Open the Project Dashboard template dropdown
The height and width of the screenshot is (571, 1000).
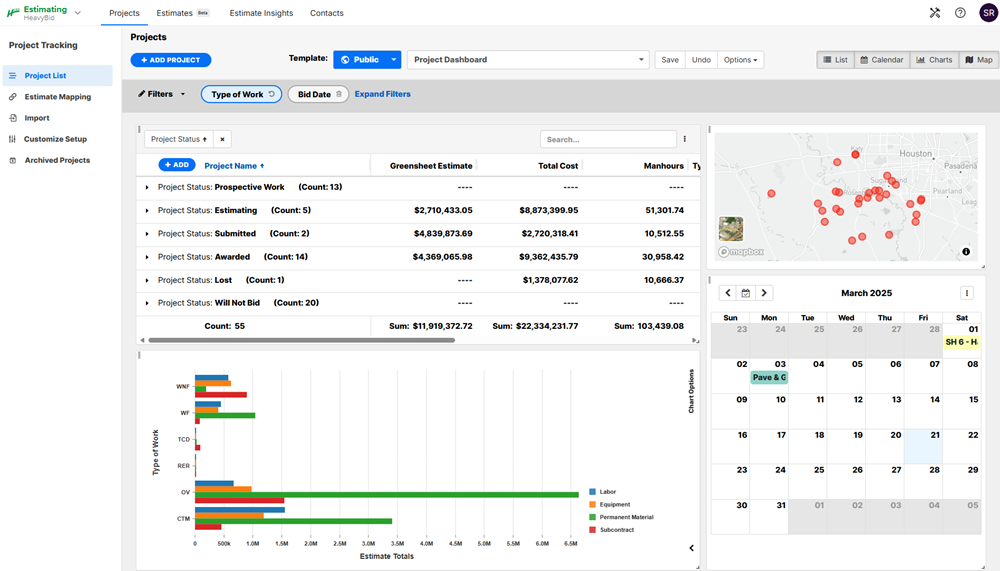[x=641, y=60]
